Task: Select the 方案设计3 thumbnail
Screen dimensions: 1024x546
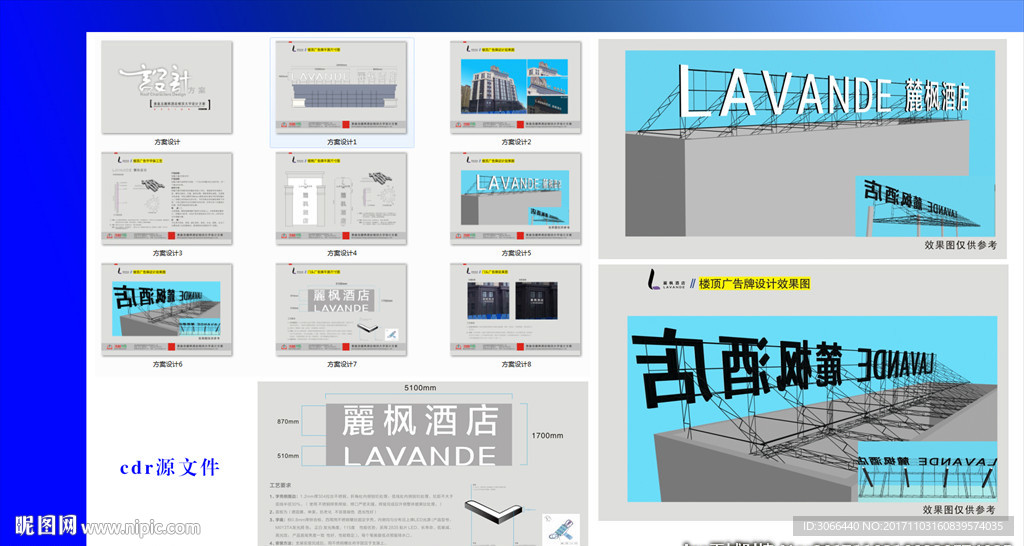Action: [x=167, y=199]
